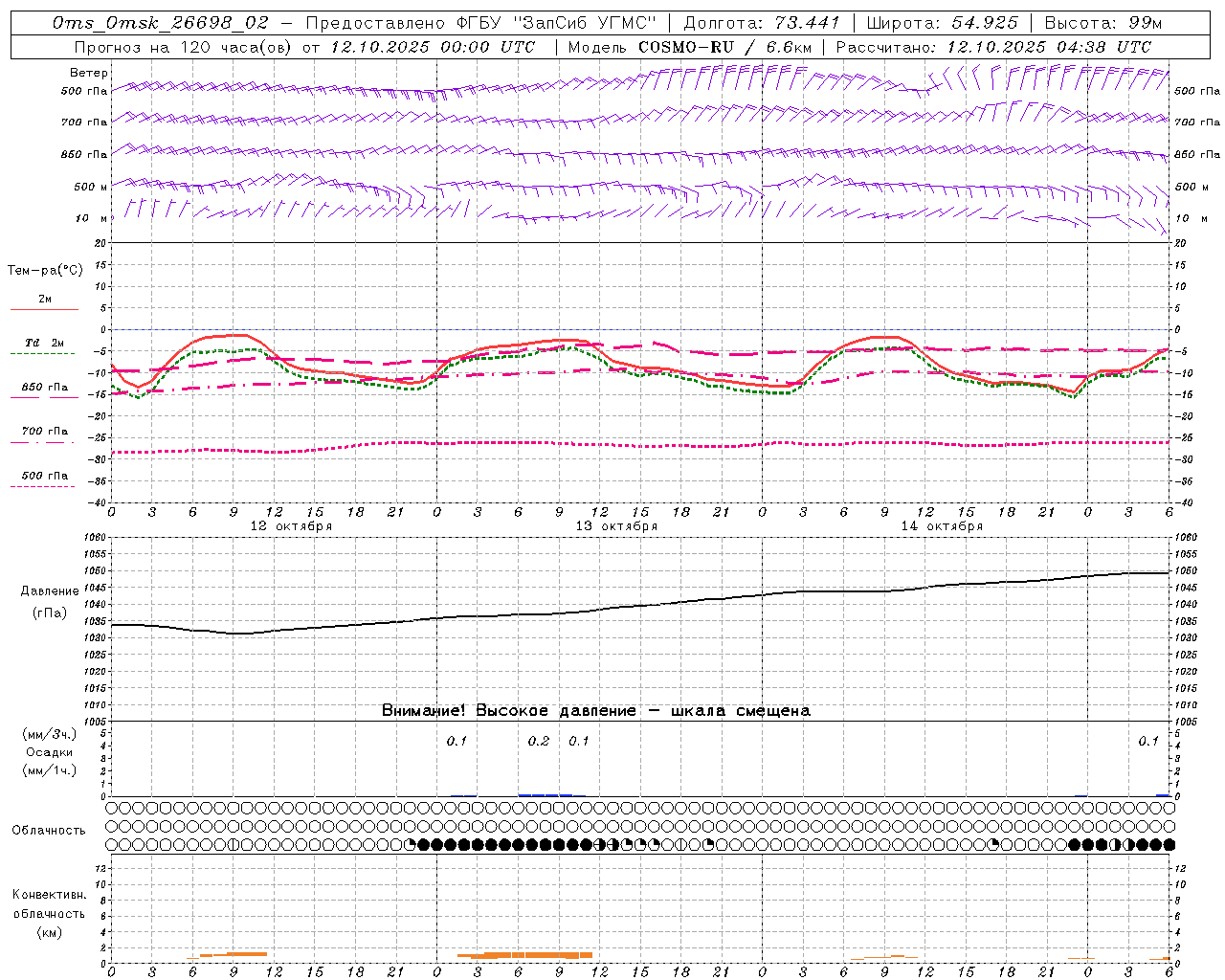Select the start time 12.10.2025 00:00 UTC
The image size is (1225, 980).
[x=433, y=47]
